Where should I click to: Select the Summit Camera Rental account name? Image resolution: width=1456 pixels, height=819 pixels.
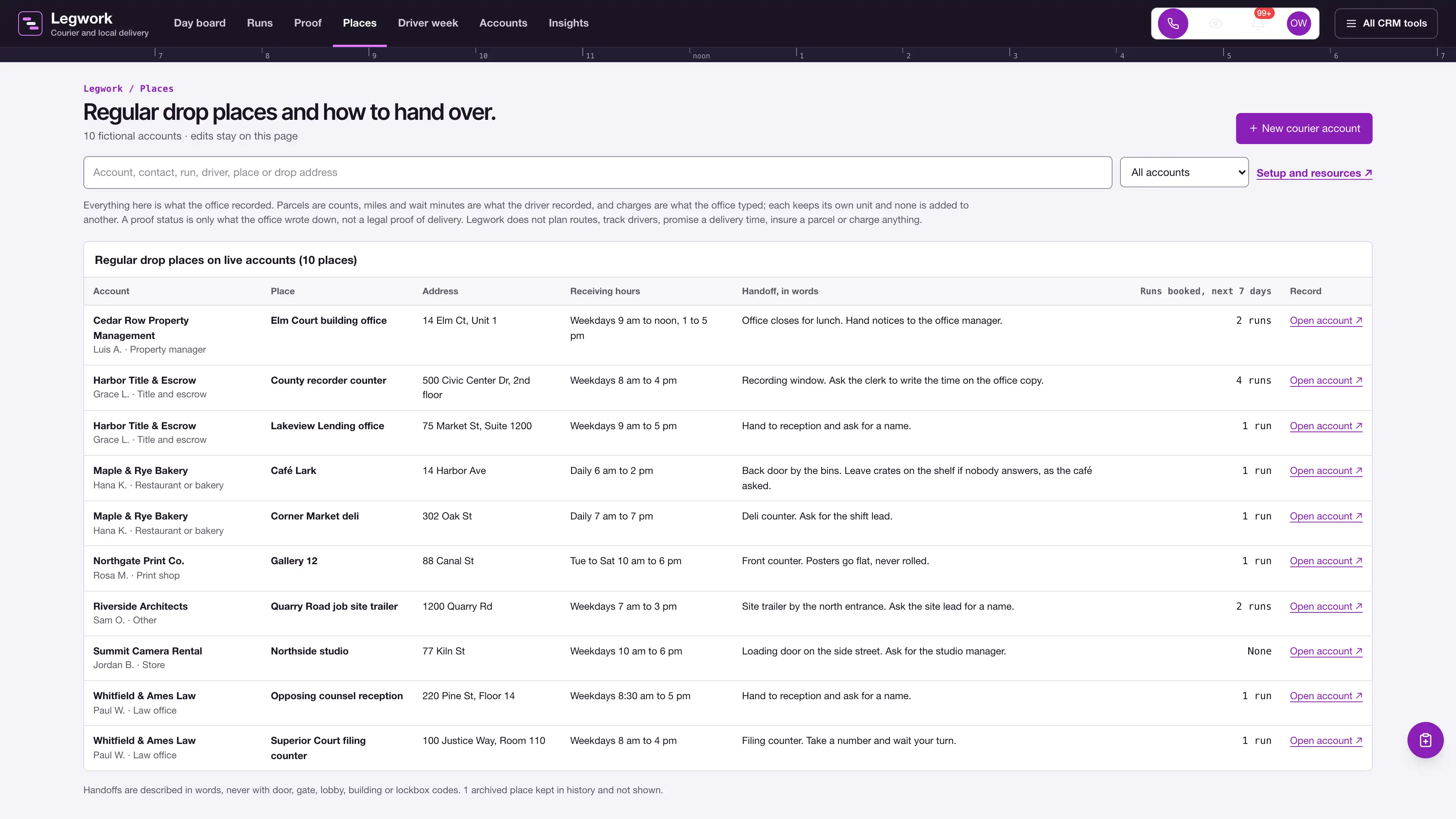coord(147,651)
